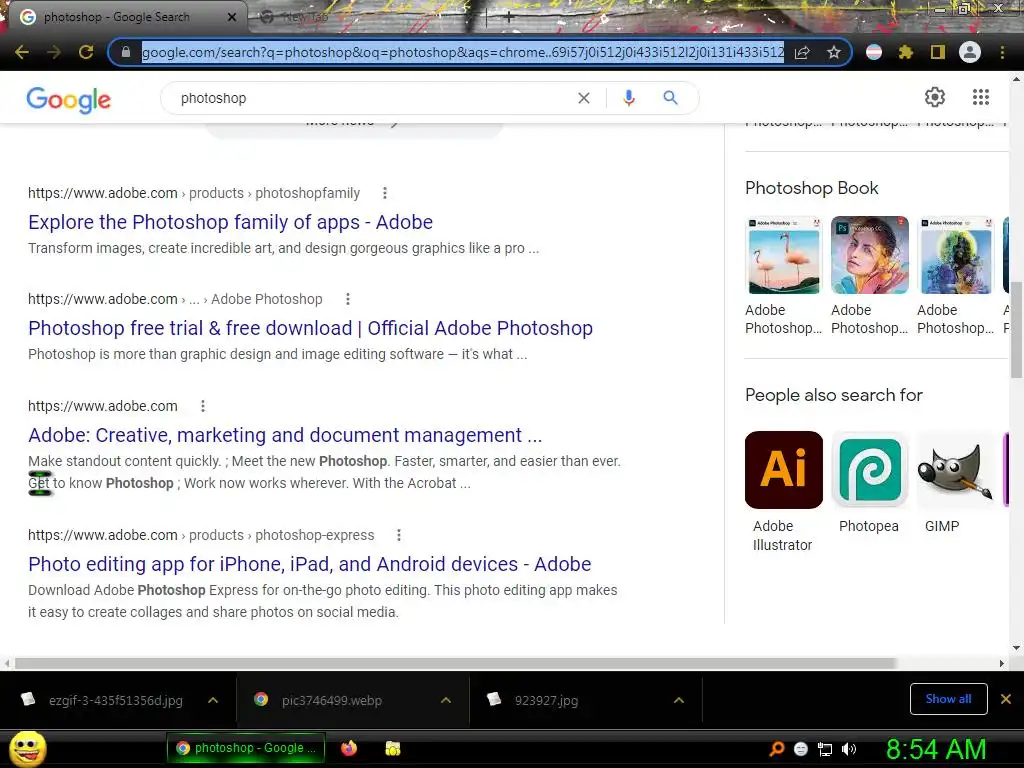
Task: Click the network tray icon
Action: [825, 749]
